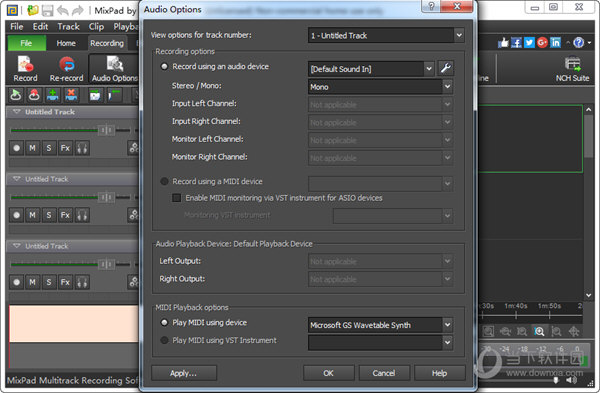Switch to the Home ribbon tab
The image size is (600, 393).
coord(66,43)
